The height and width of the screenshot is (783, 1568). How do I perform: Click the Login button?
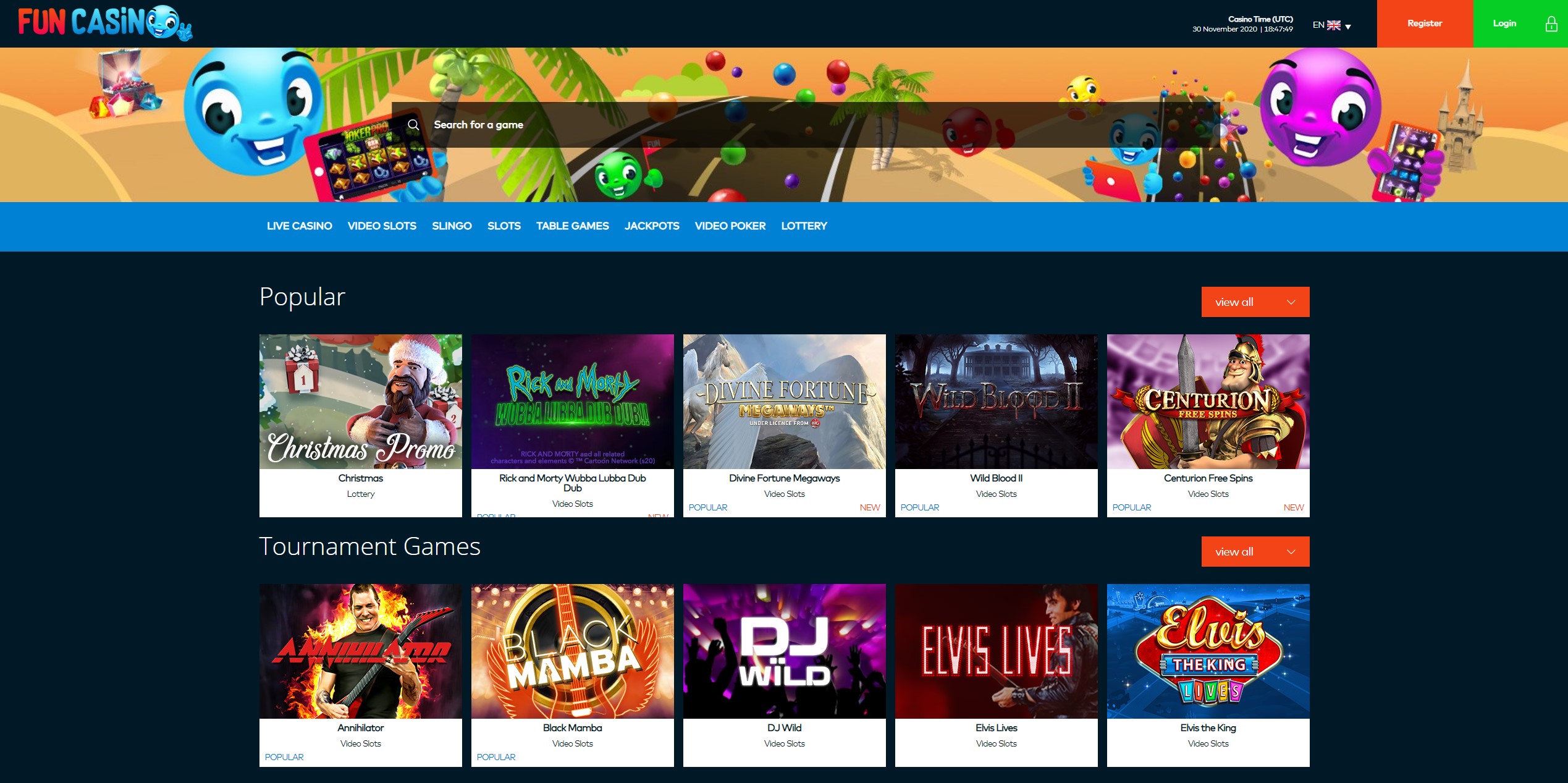pyautogui.click(x=1520, y=23)
